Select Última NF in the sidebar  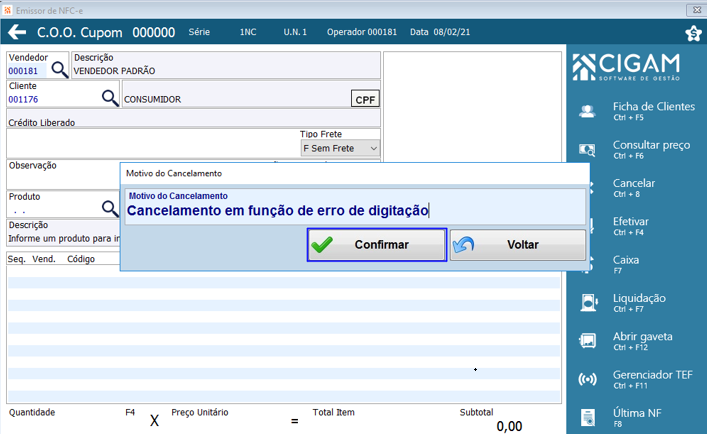(637, 417)
